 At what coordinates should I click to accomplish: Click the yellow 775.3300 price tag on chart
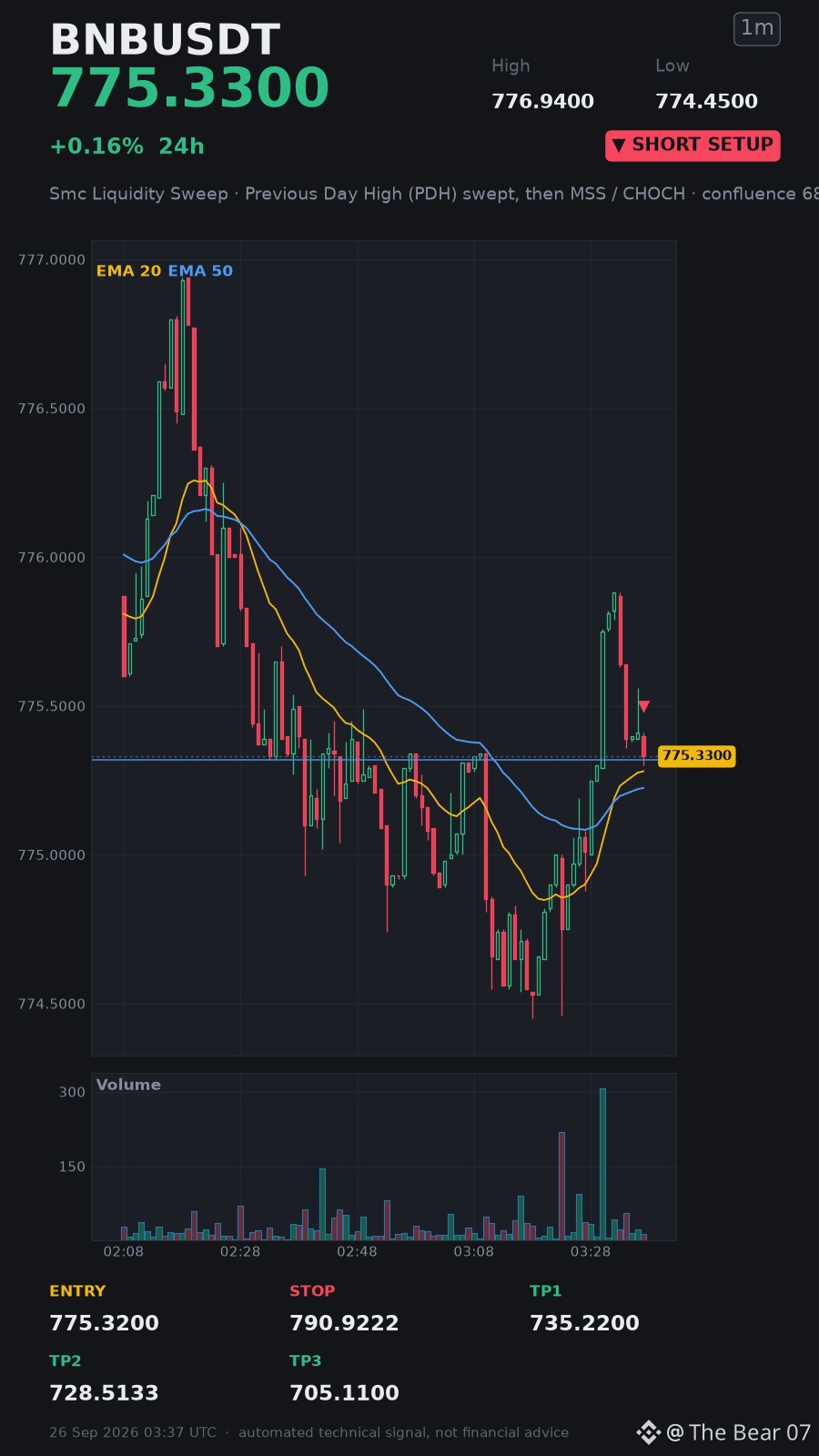696,756
